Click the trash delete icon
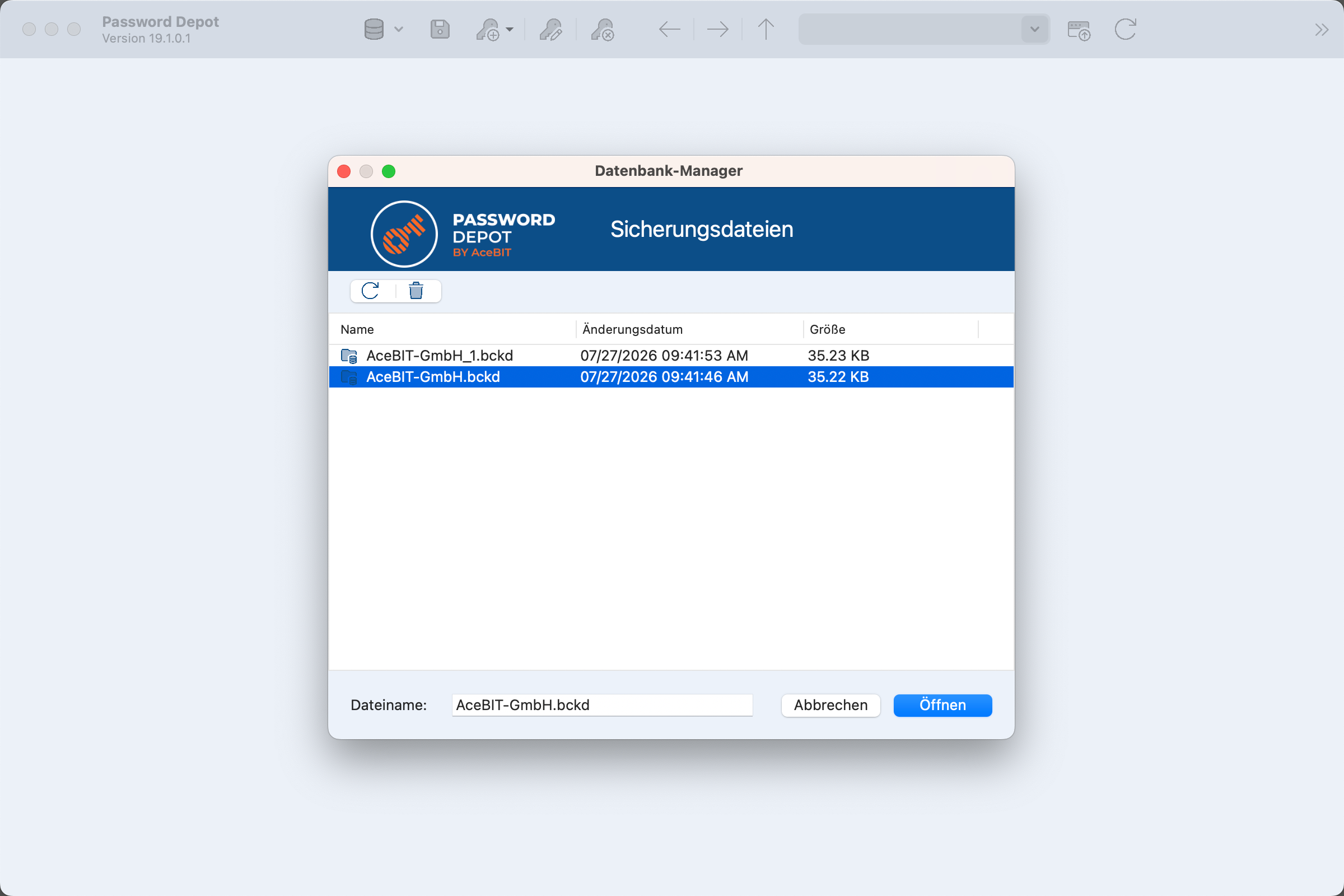Viewport: 1344px width, 896px height. point(416,291)
